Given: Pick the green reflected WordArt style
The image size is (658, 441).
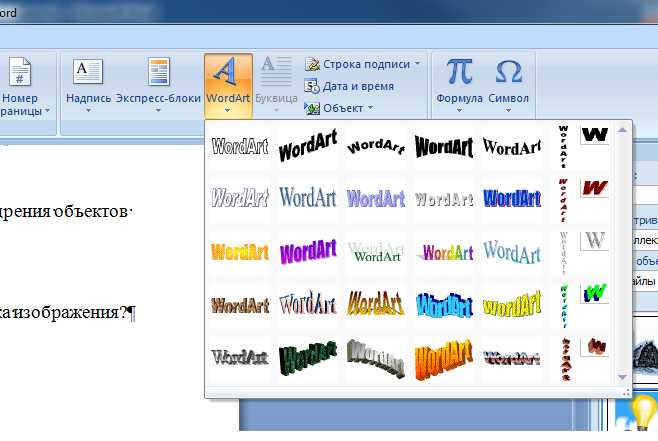Looking at the screenshot, I should point(376,253).
